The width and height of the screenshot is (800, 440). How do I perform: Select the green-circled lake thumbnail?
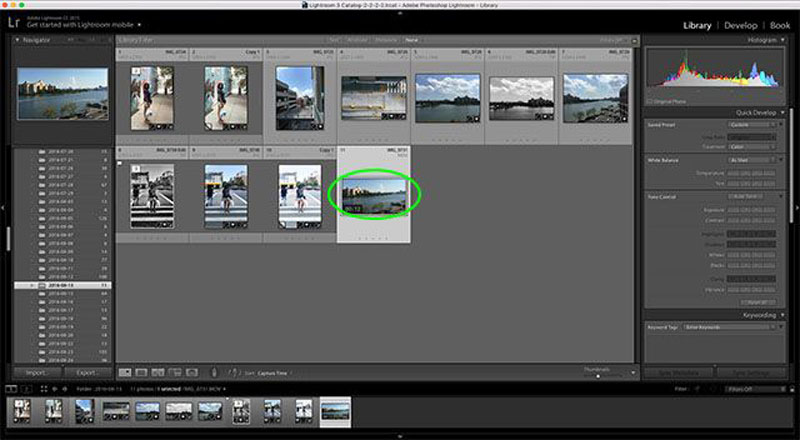374,193
